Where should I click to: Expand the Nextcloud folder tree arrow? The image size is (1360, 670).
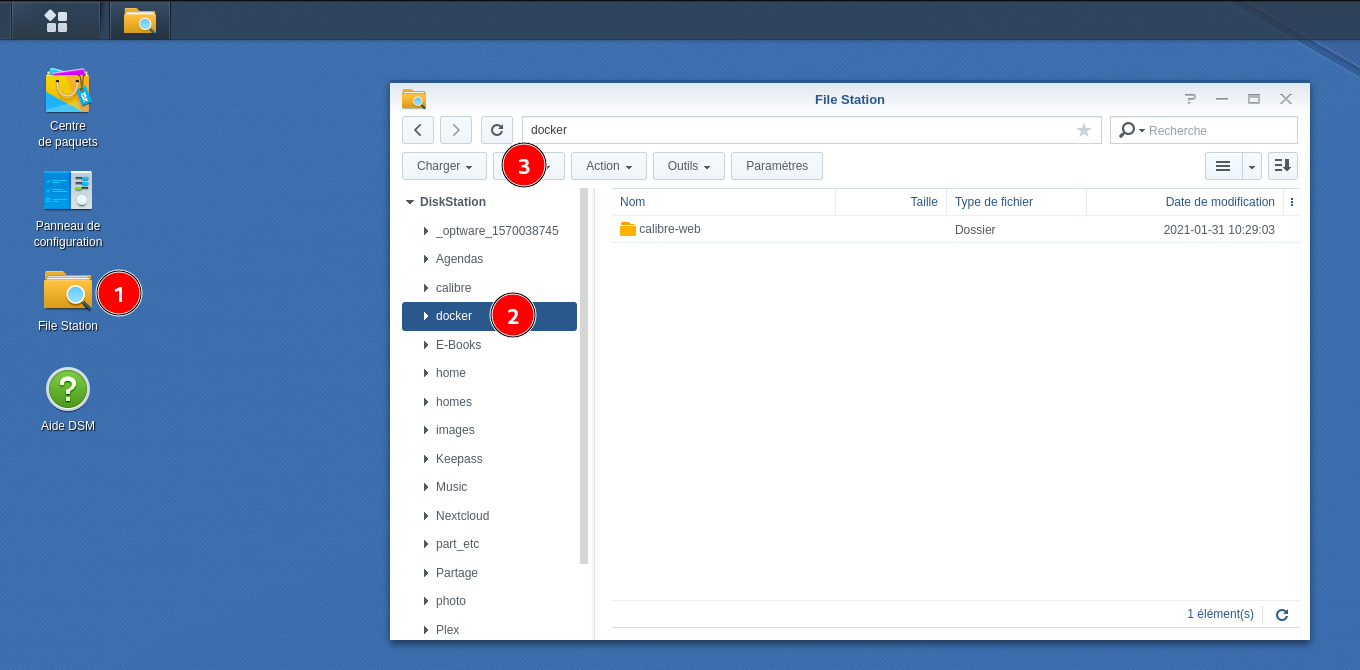426,516
